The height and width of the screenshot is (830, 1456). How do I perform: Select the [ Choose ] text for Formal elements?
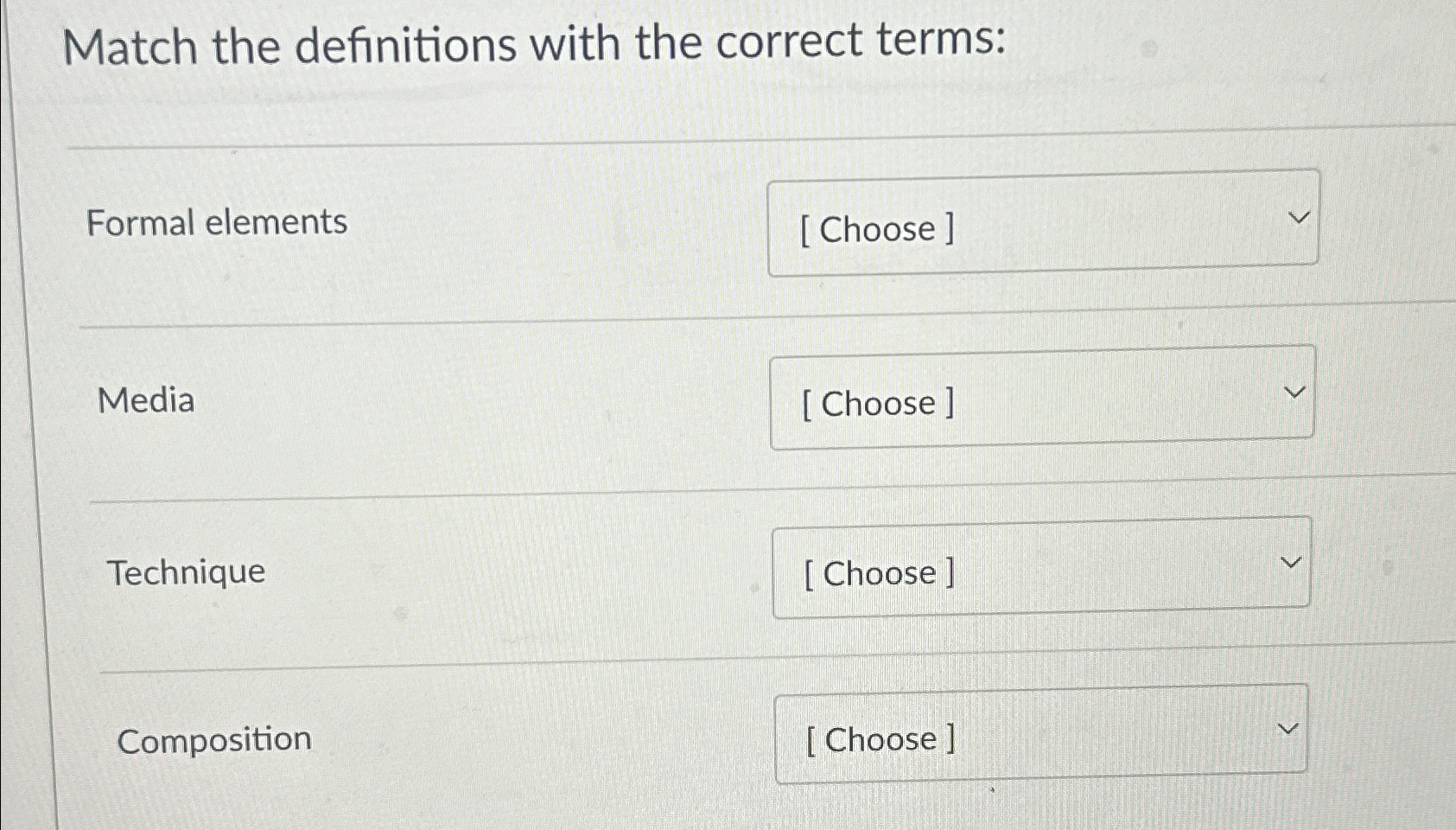(x=878, y=229)
